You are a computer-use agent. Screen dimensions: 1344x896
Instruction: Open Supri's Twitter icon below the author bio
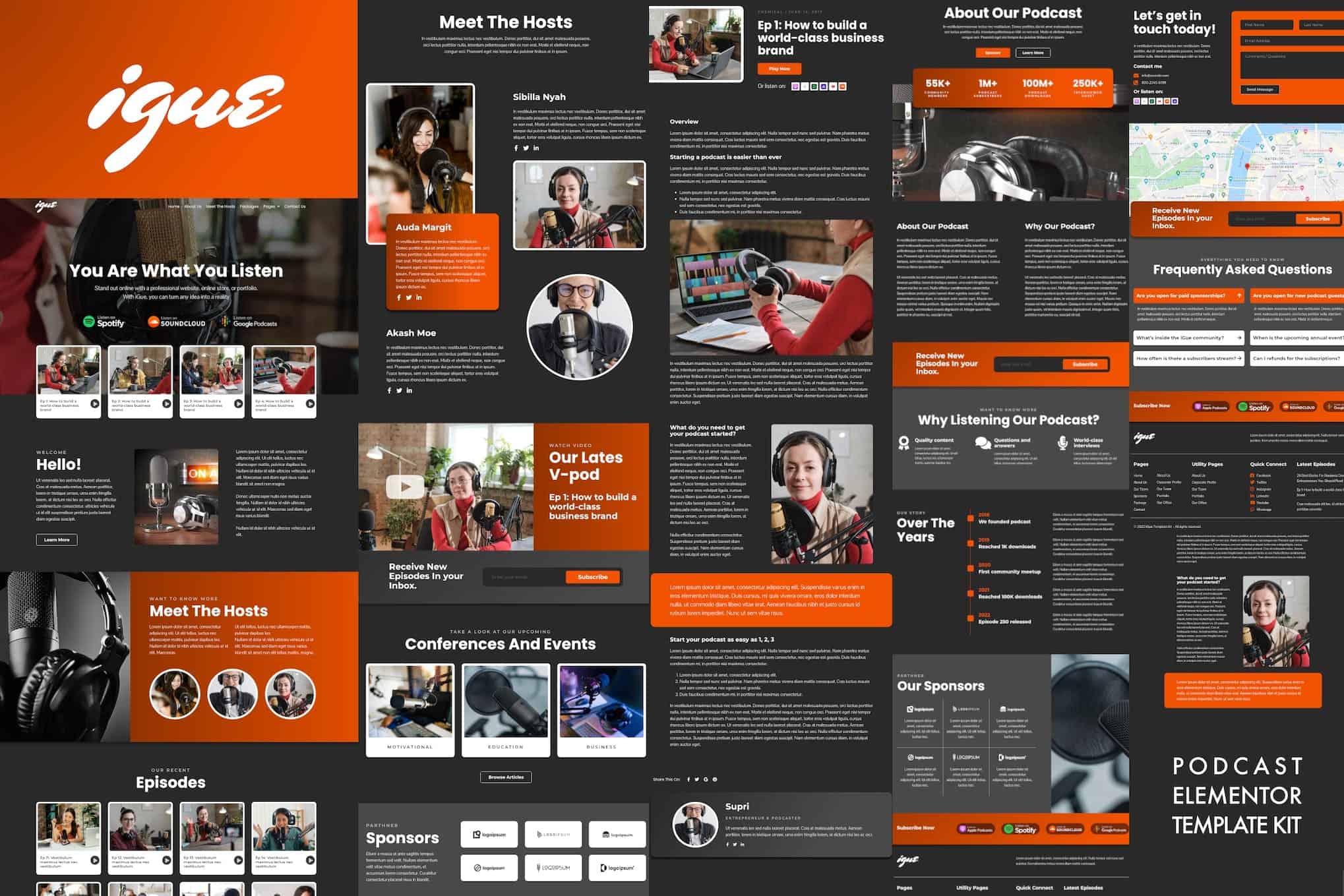click(735, 845)
